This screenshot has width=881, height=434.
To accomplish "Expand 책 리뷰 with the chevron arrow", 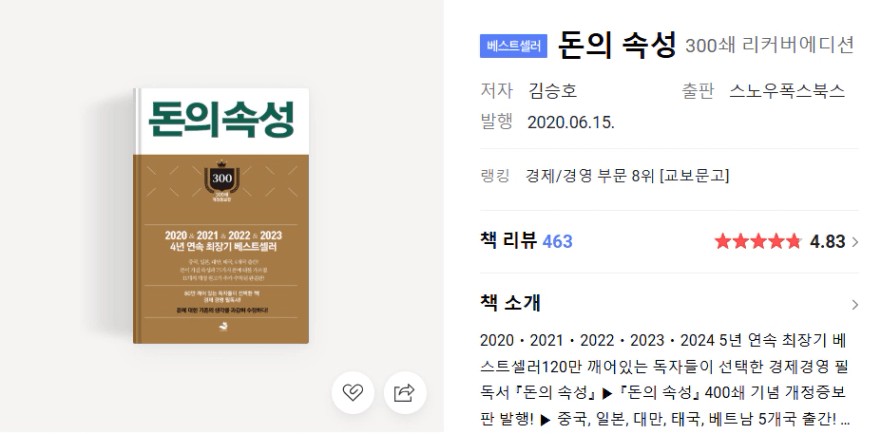I will pyautogui.click(x=855, y=242).
